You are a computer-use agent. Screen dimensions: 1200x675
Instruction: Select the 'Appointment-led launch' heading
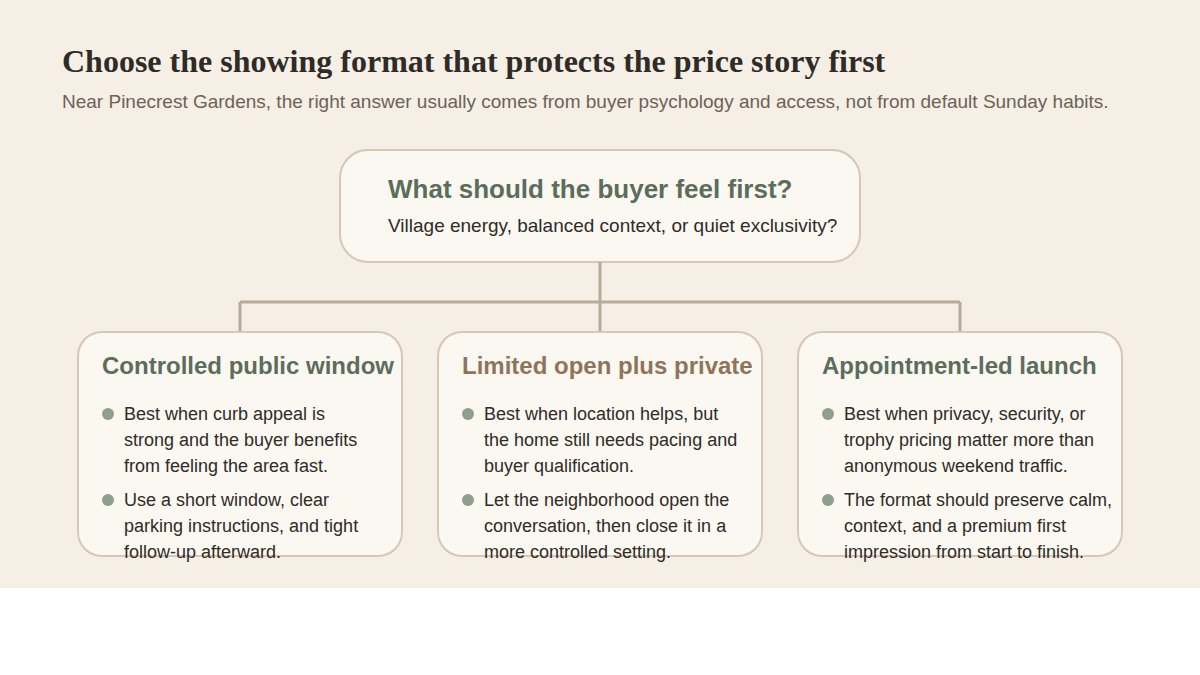coord(959,366)
